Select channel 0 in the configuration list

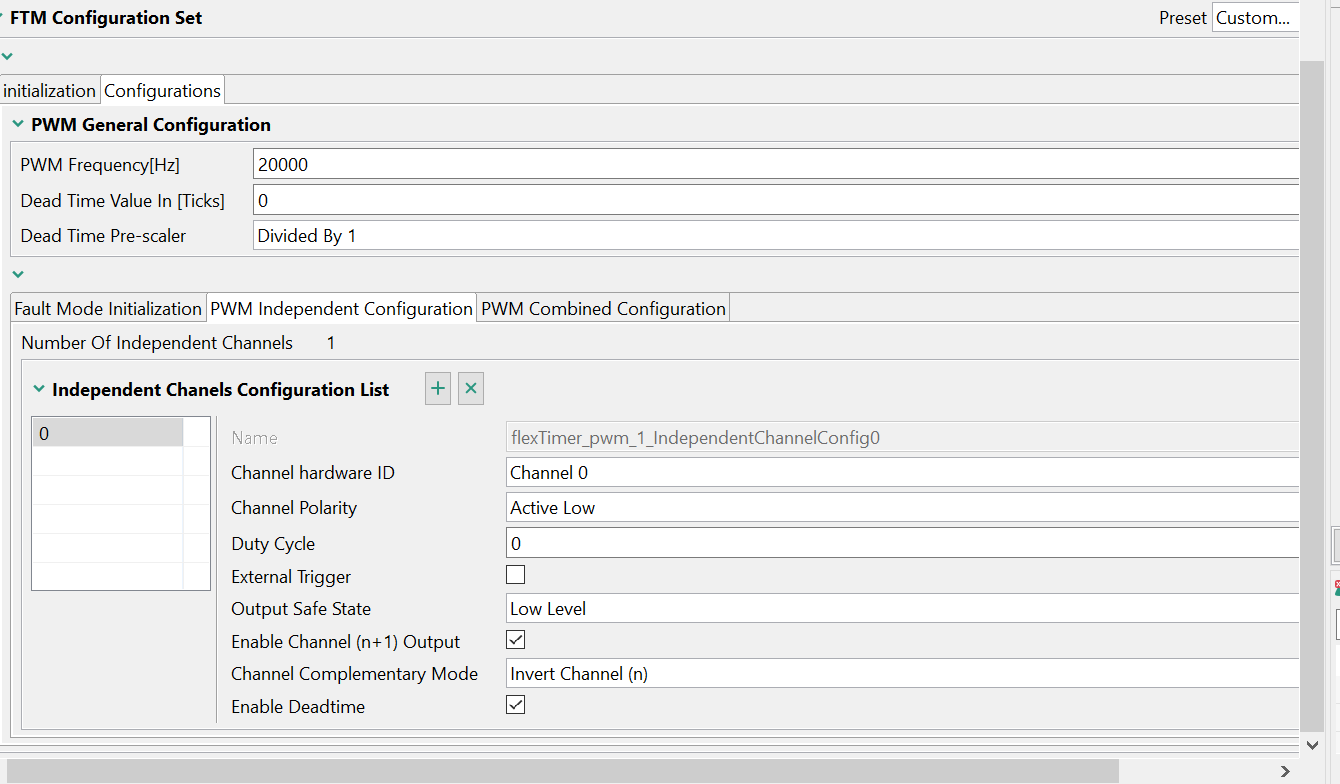(x=108, y=433)
